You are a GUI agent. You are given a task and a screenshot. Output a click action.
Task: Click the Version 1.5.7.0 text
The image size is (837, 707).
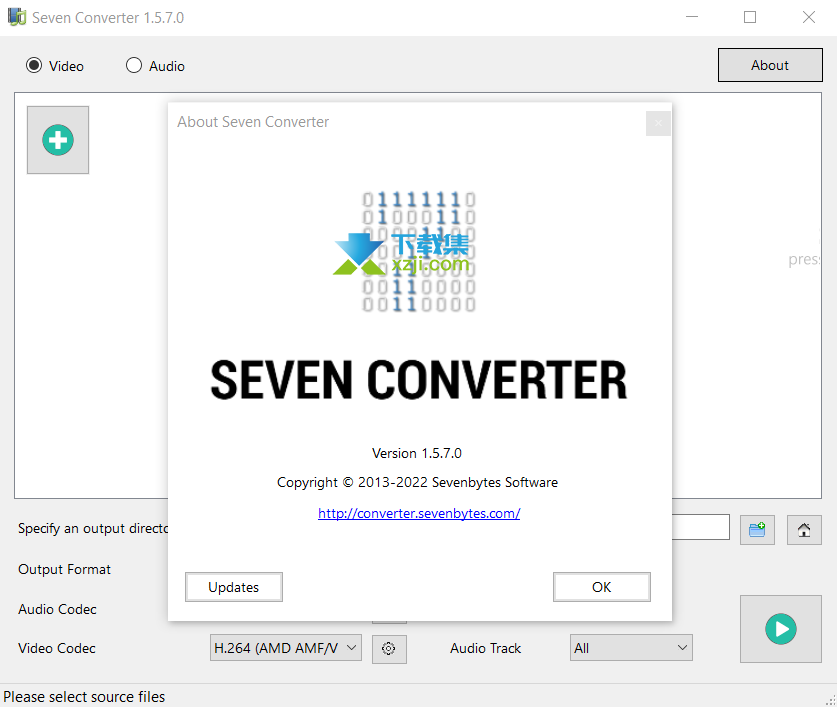click(x=417, y=453)
